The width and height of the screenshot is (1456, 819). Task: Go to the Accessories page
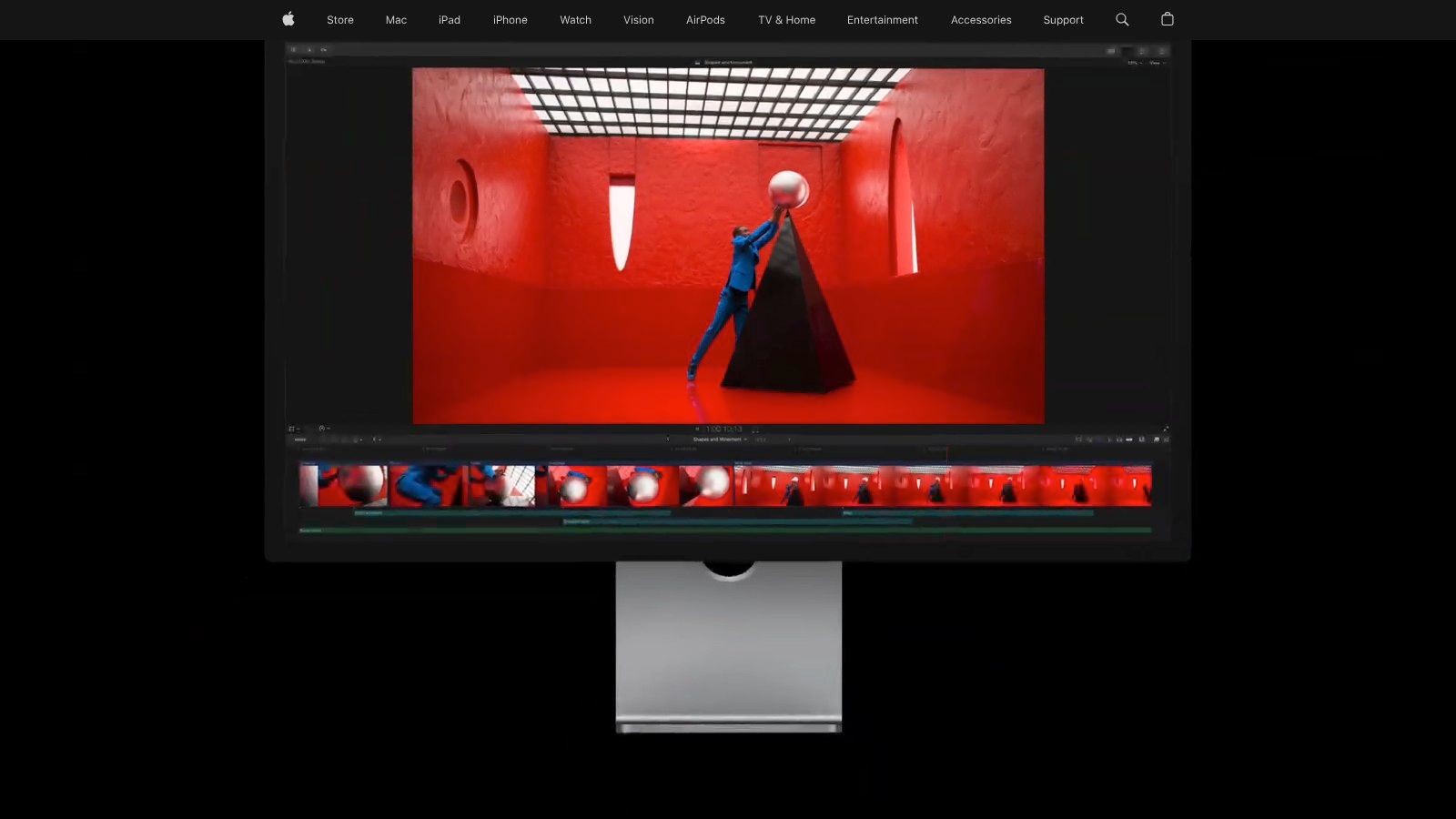981,20
